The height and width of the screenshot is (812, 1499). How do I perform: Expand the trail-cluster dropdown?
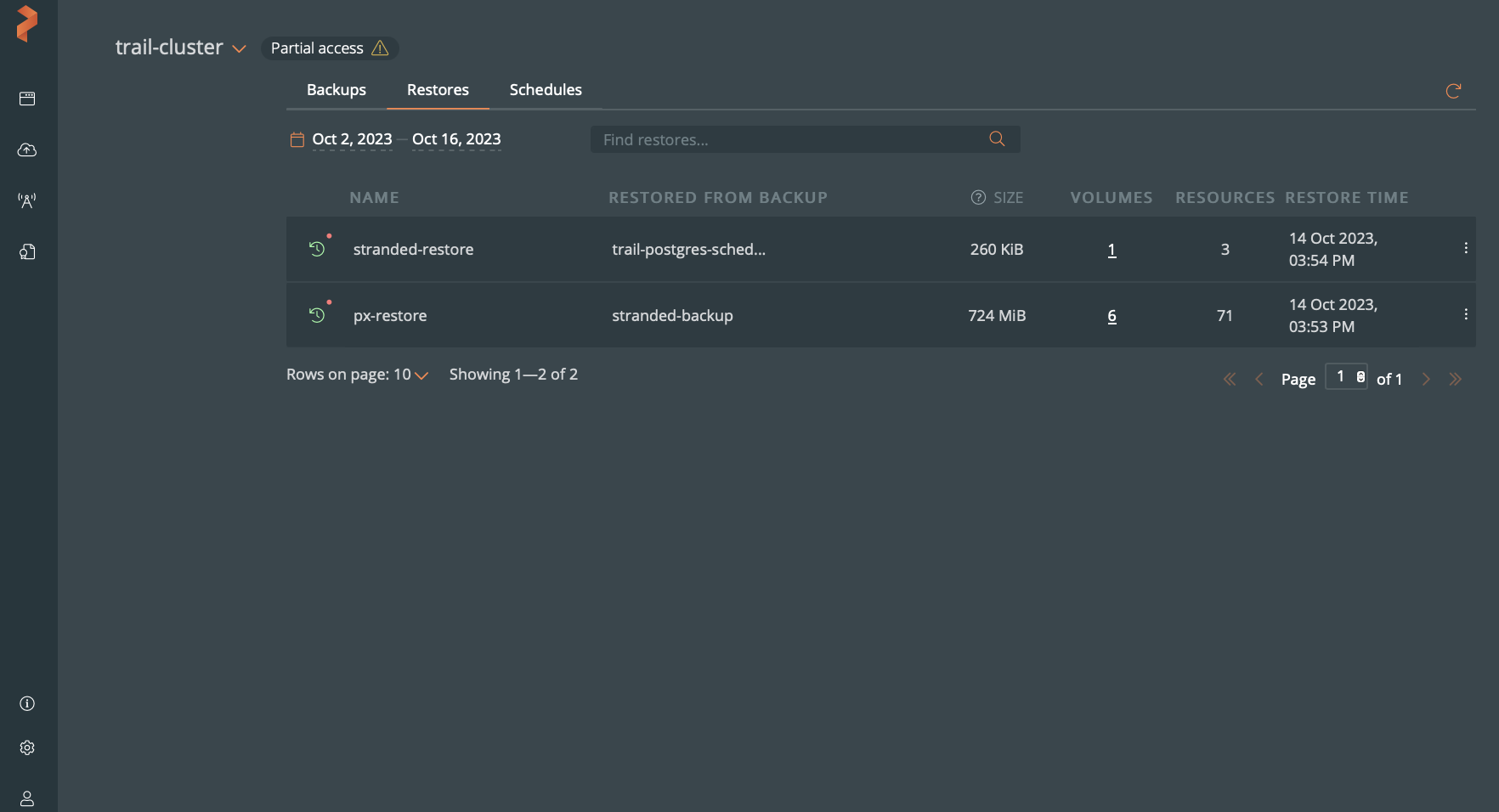[239, 49]
